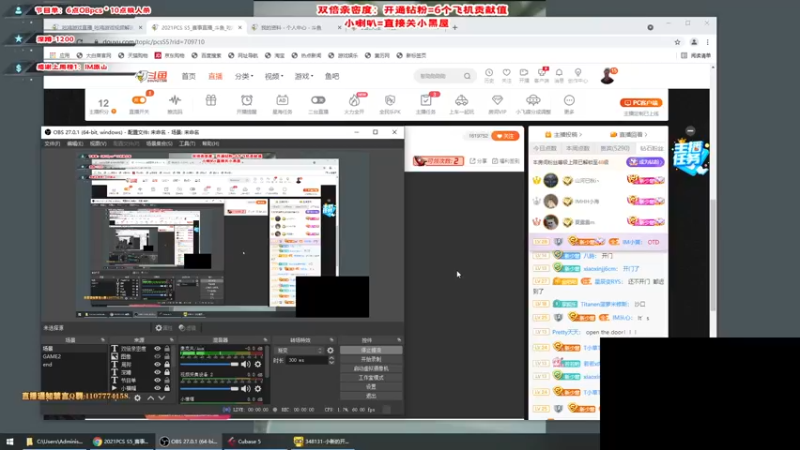Open the 火力全开 flame icon

(354, 101)
